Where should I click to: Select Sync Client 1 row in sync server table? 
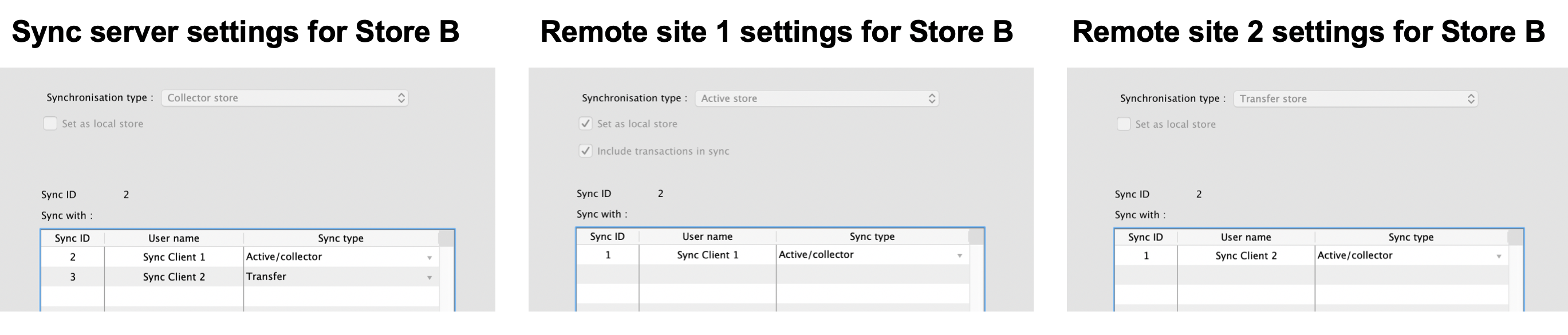[174, 257]
